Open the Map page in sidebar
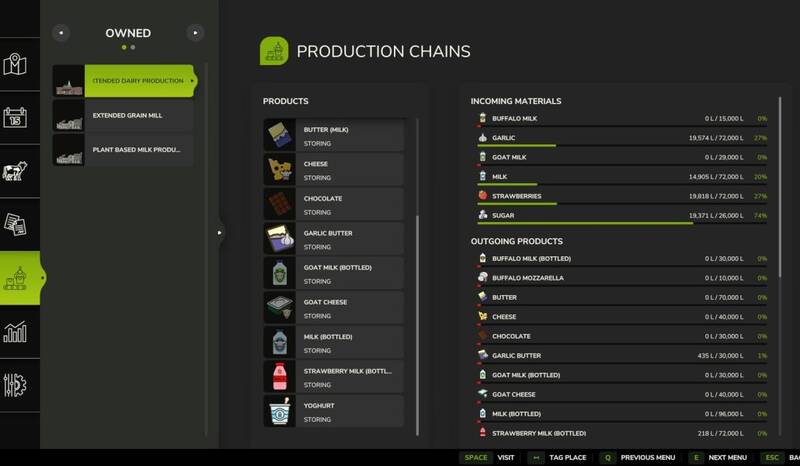Image resolution: width=800 pixels, height=466 pixels. point(15,64)
